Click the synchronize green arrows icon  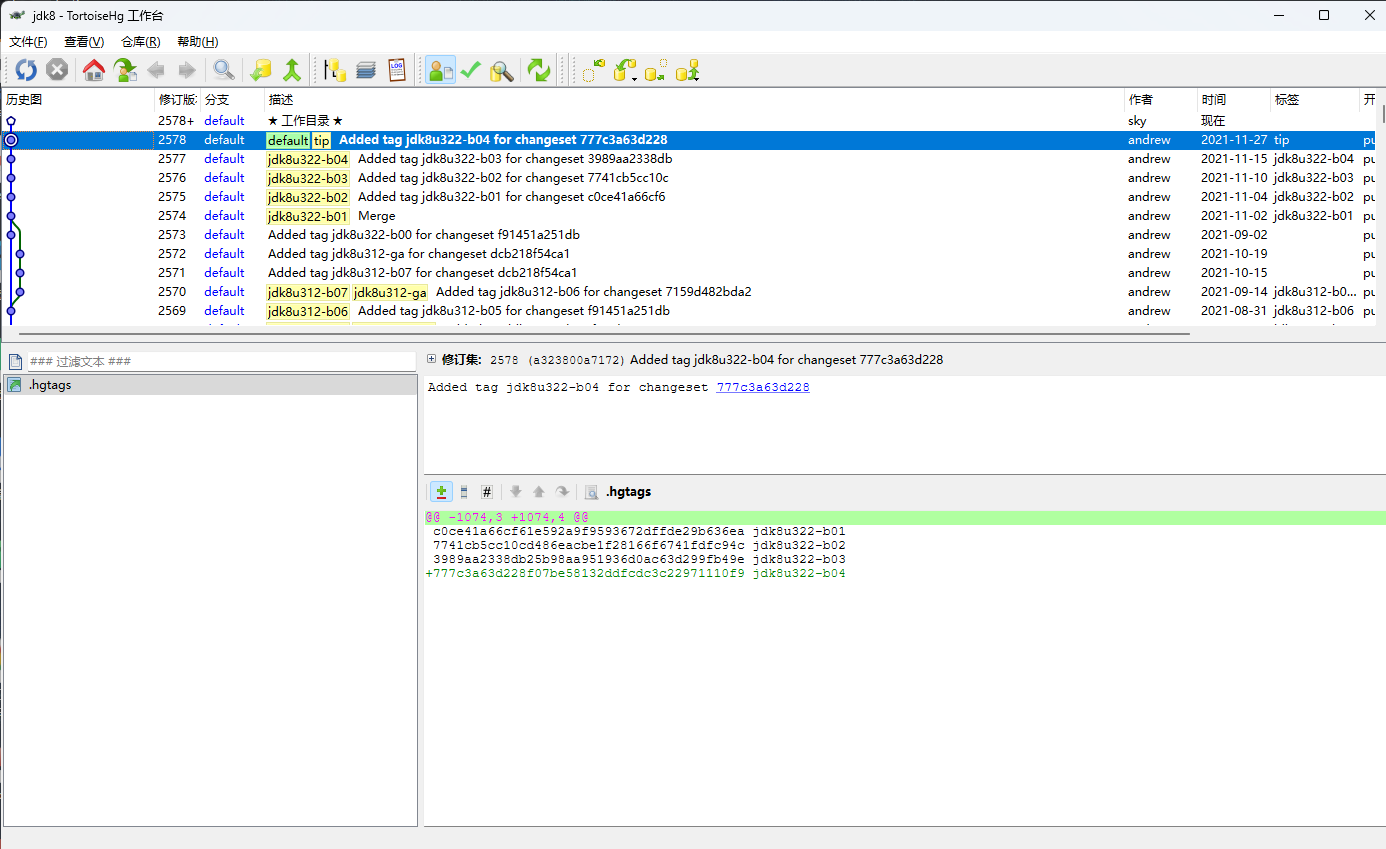[x=539, y=70]
